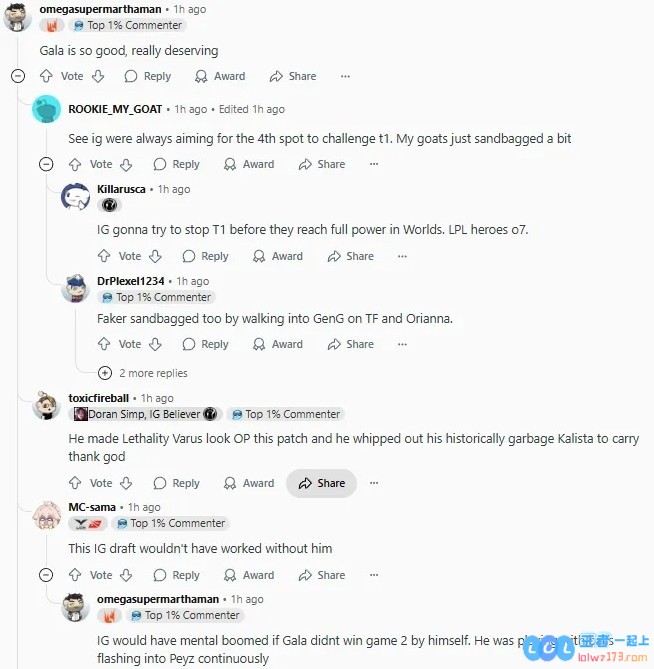654x669 pixels.
Task: Share toxicfireball's highlighted comment
Action: pyautogui.click(x=322, y=483)
